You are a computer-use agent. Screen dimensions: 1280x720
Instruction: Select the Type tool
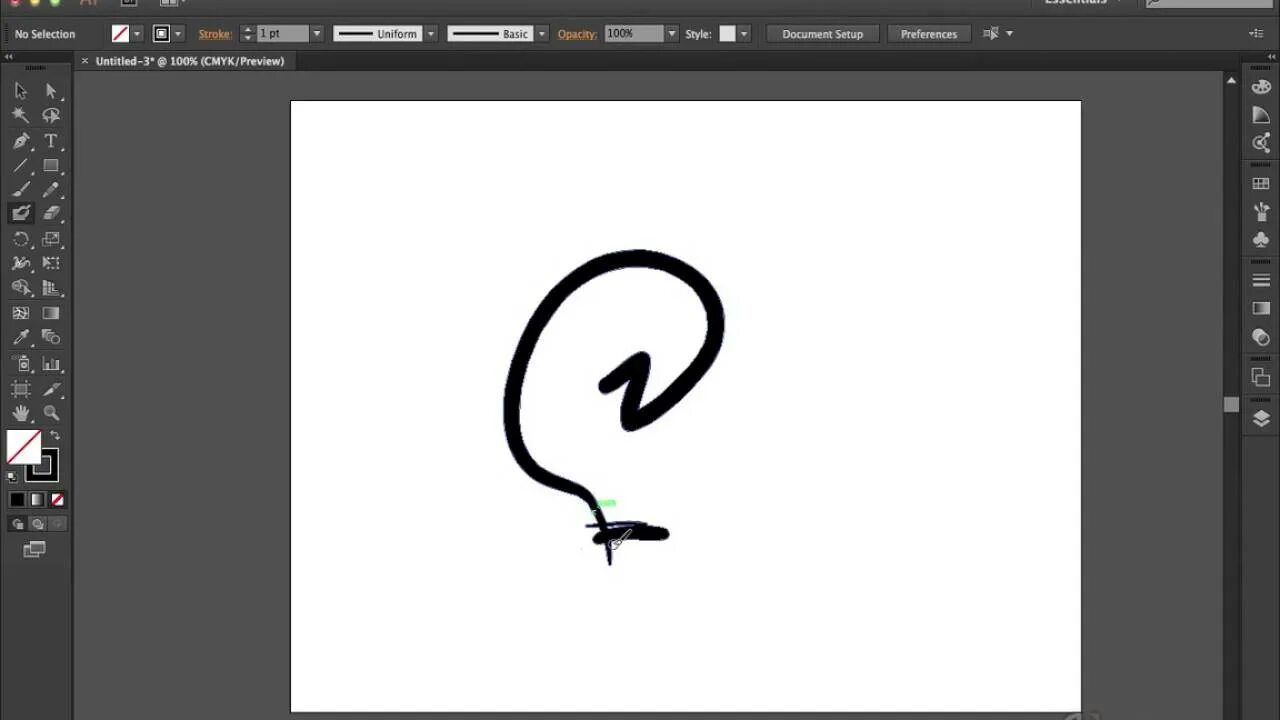point(51,141)
